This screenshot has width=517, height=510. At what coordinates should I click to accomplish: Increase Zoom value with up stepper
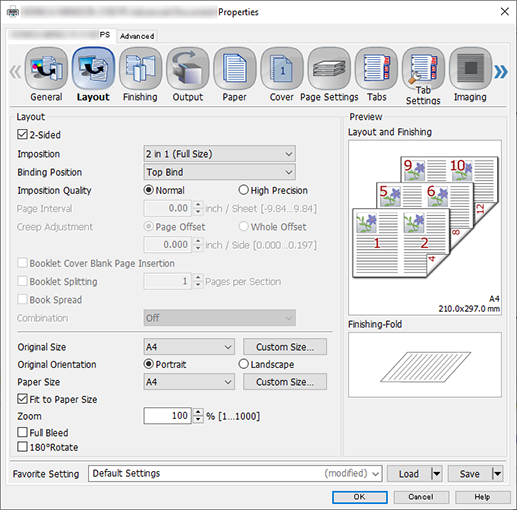[x=198, y=412]
